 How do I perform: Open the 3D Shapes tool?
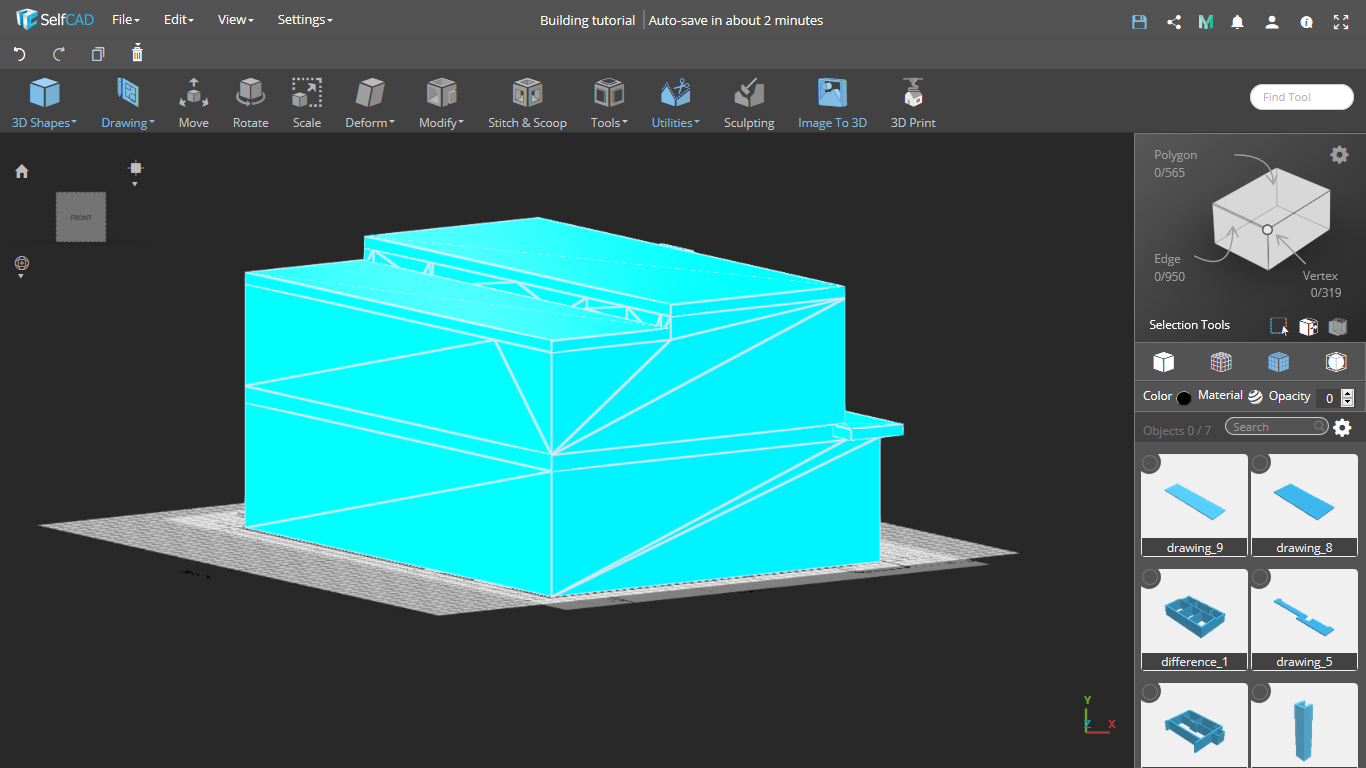44,104
